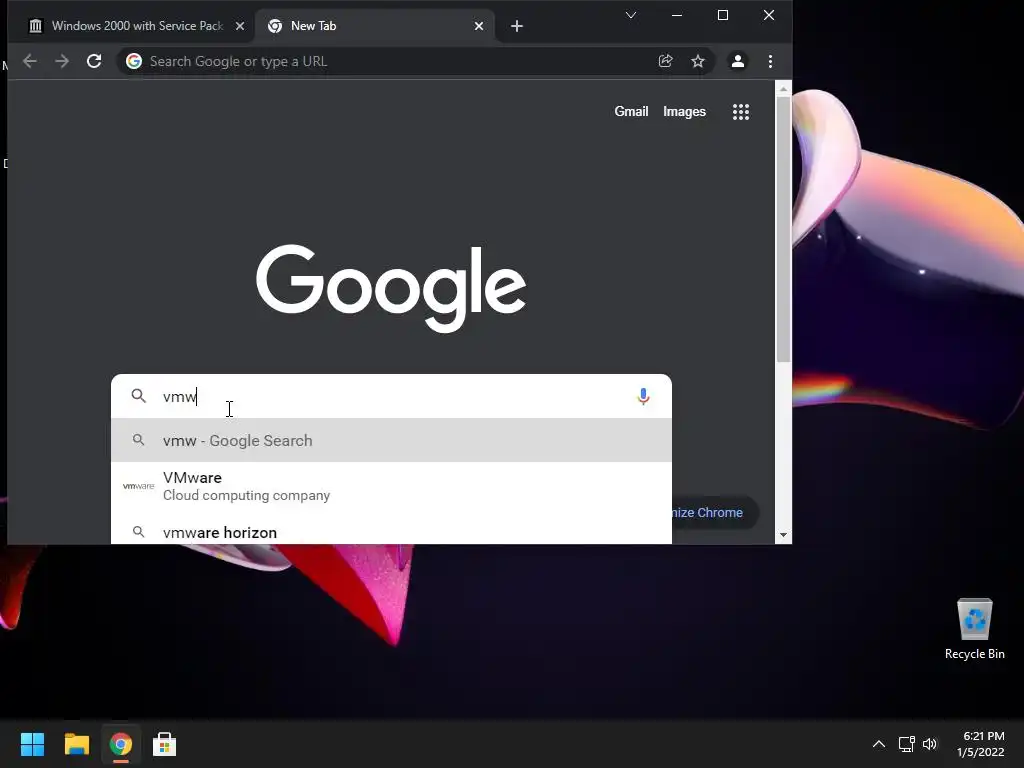Open the Windows Start menu
Image resolution: width=1024 pixels, height=768 pixels.
pos(33,744)
